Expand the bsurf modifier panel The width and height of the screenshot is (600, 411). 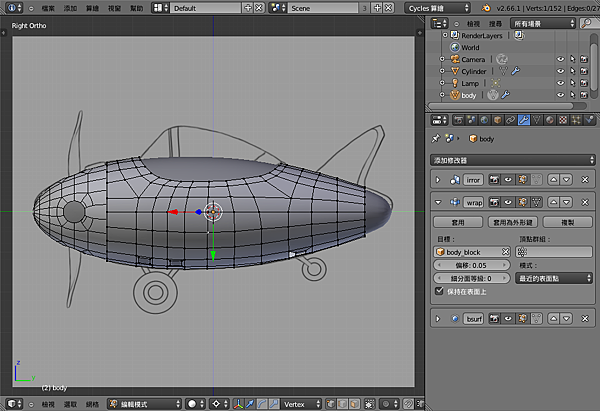438,318
